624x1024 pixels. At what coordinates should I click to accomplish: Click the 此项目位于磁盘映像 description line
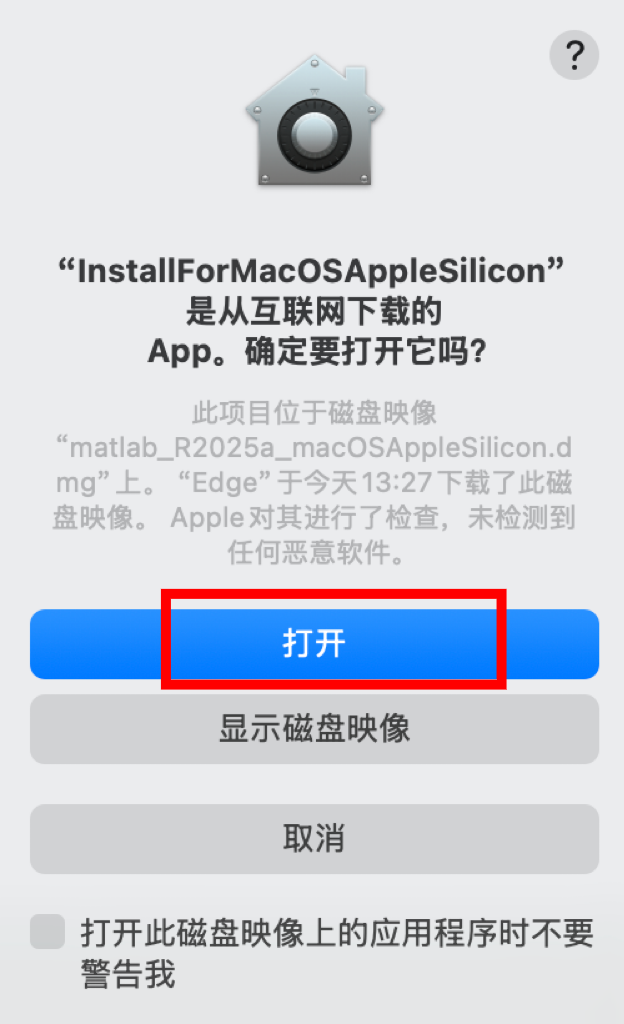[x=315, y=413]
